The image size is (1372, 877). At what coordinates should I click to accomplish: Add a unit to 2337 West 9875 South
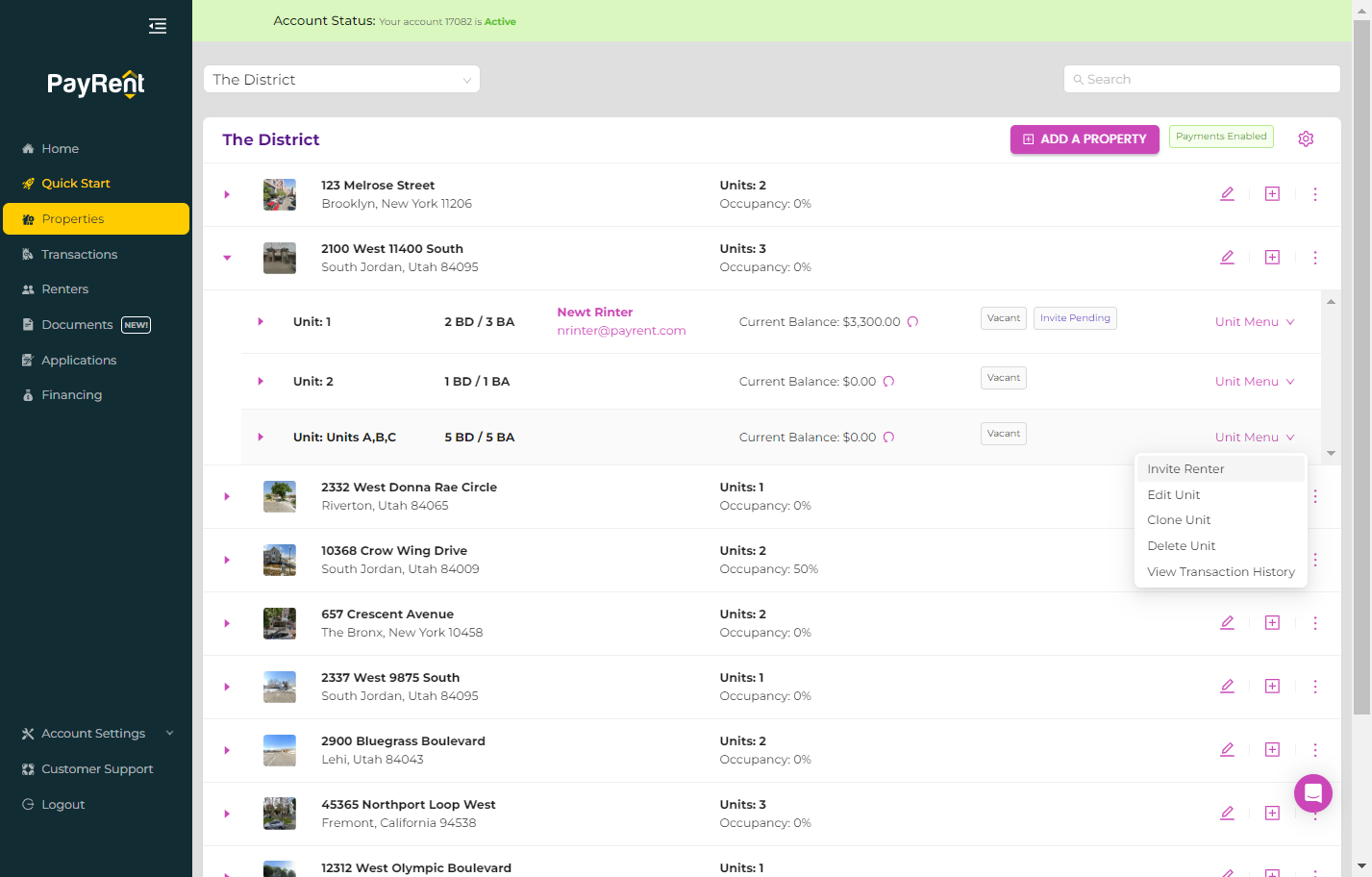coord(1272,687)
